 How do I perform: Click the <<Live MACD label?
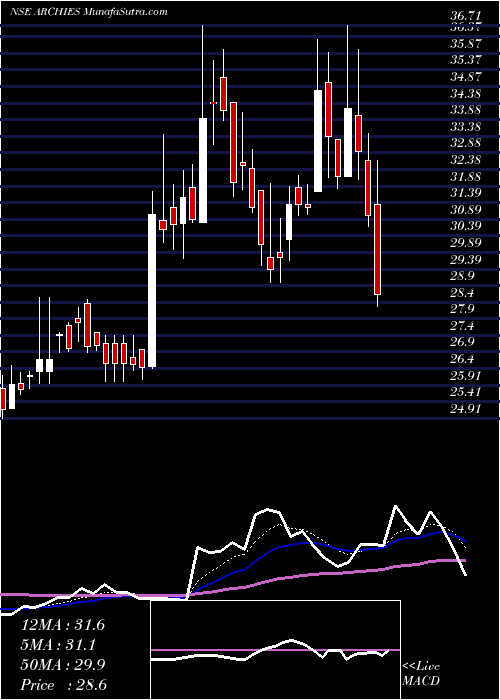tap(421, 674)
